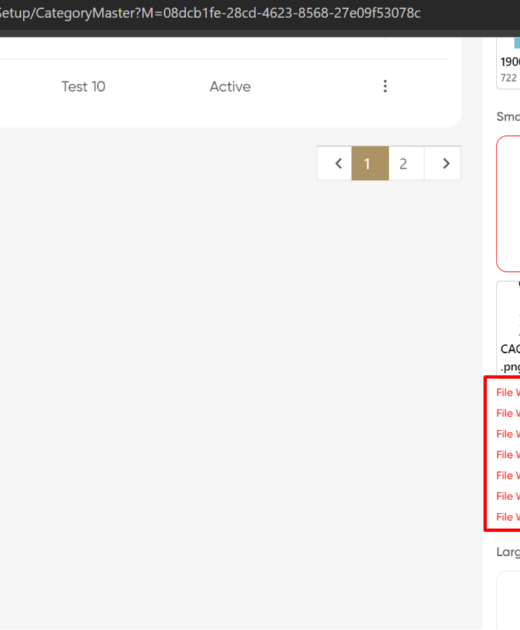The height and width of the screenshot is (630, 520).
Task: Click the Active status of Test 10
Action: [x=230, y=86]
